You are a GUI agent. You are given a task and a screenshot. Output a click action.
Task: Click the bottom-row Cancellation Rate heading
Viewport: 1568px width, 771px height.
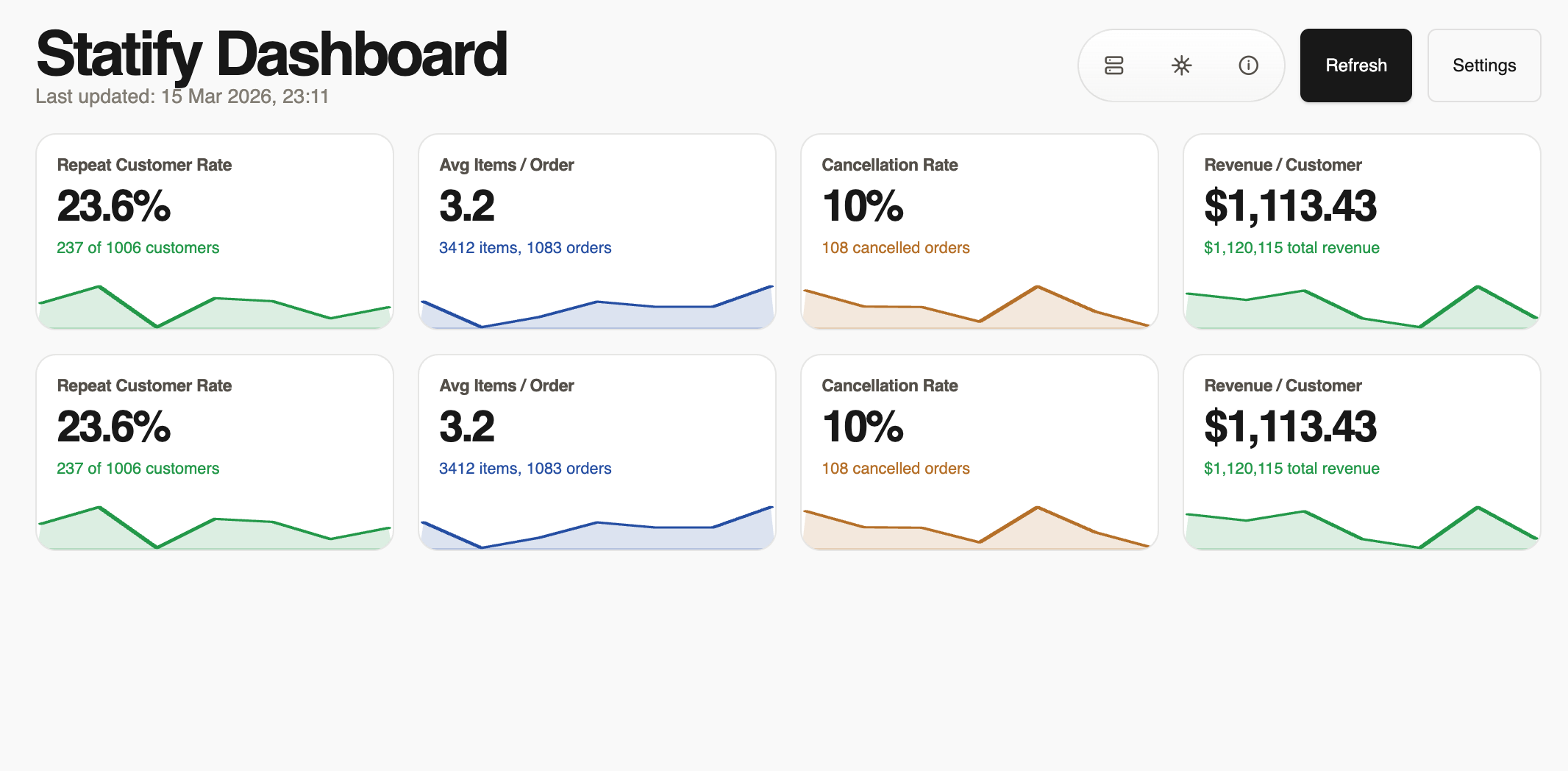pyautogui.click(x=889, y=385)
